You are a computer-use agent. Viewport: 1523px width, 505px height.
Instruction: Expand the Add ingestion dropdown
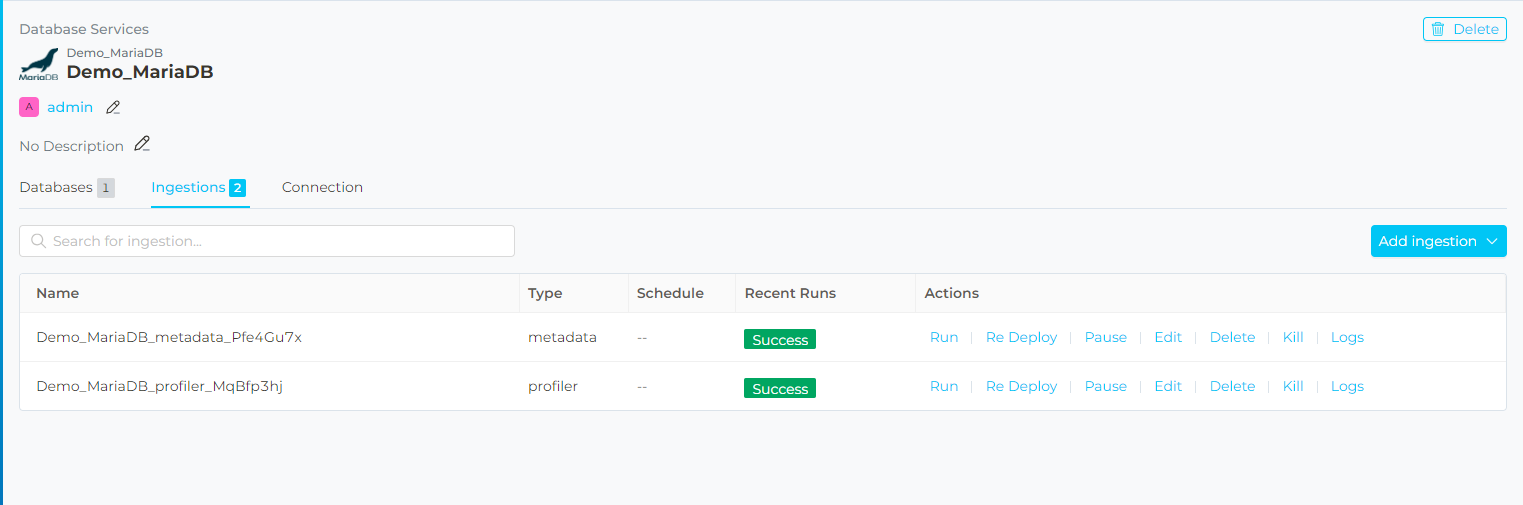(x=1438, y=241)
